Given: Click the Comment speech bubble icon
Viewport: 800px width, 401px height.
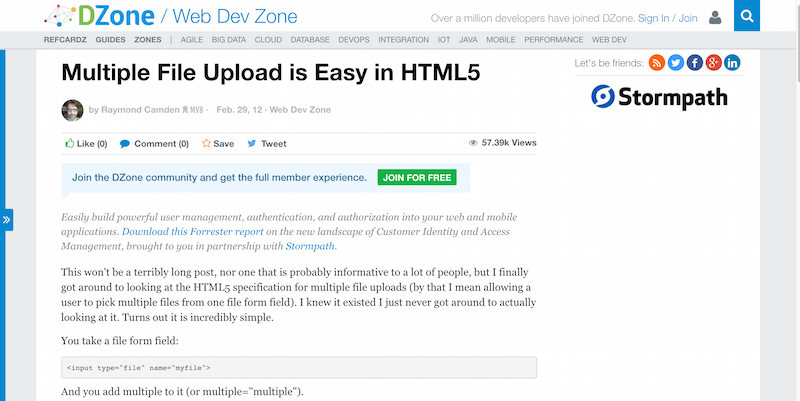Looking at the screenshot, I should [124, 144].
